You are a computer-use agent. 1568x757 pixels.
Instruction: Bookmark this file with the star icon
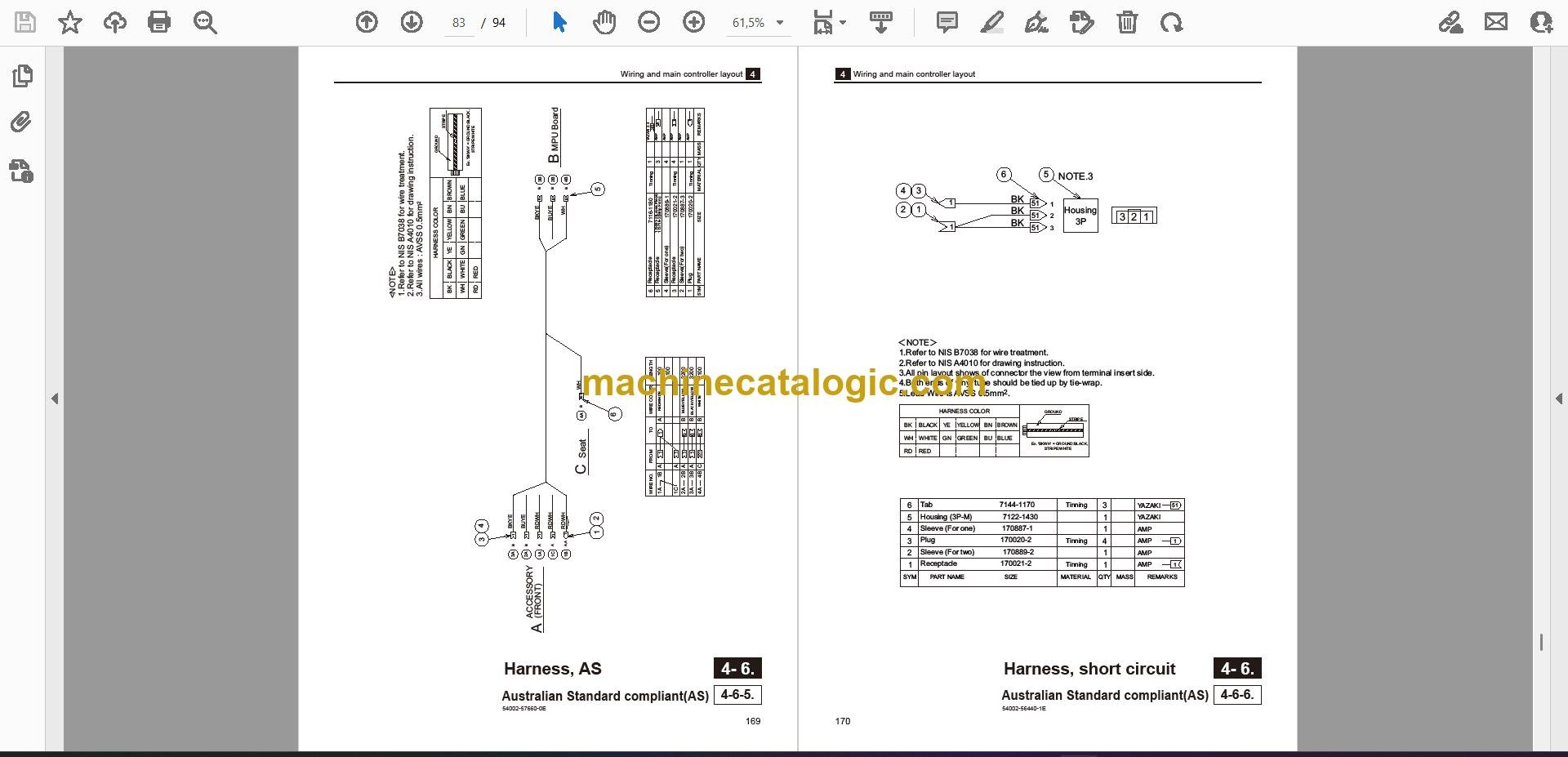[70, 22]
